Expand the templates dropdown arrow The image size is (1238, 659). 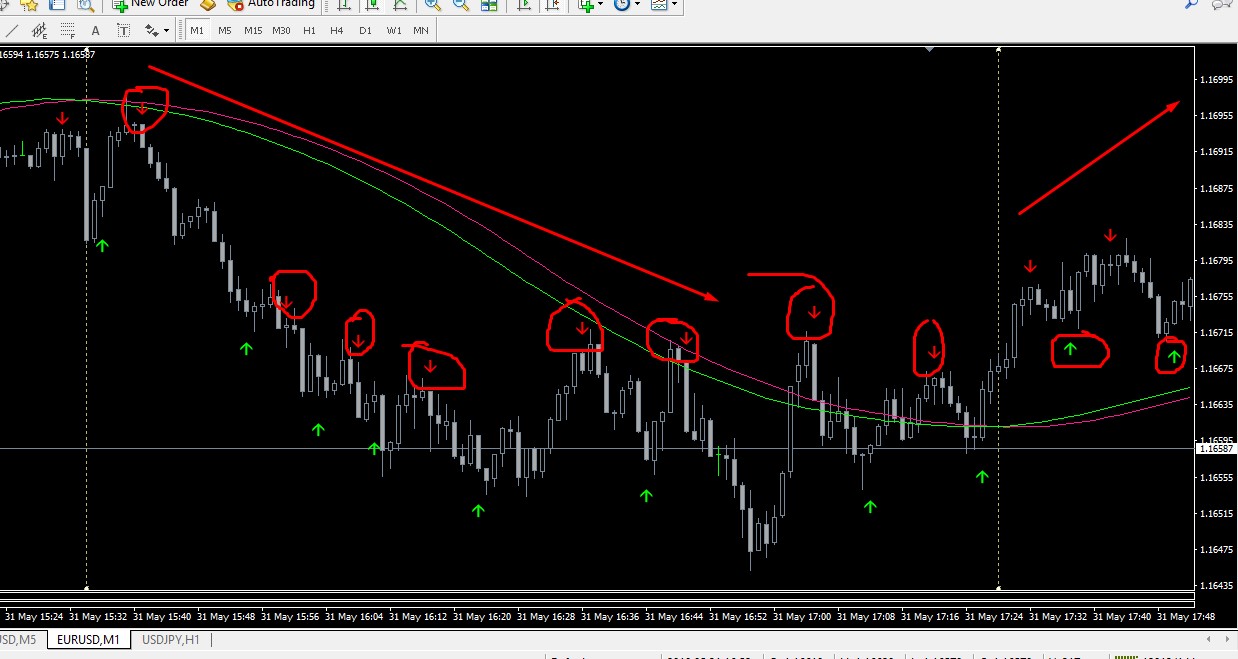click(x=674, y=4)
